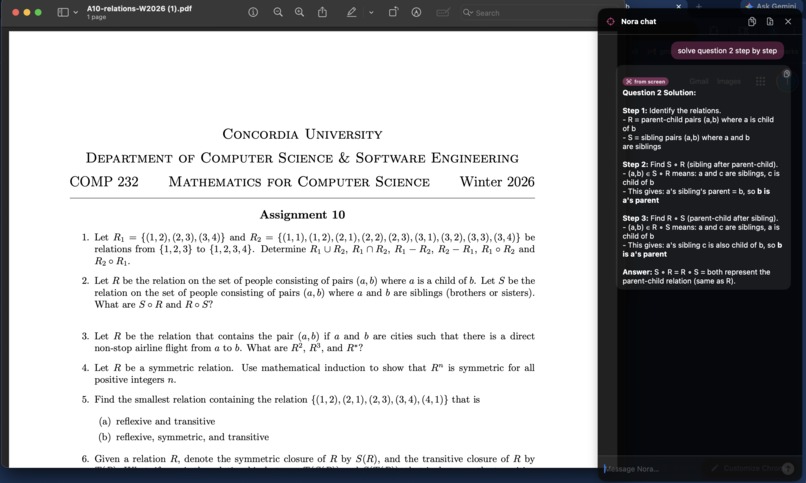This screenshot has width=806, height=483.
Task: Click 'Step 2:' label in Nora reply
Action: click(x=635, y=164)
